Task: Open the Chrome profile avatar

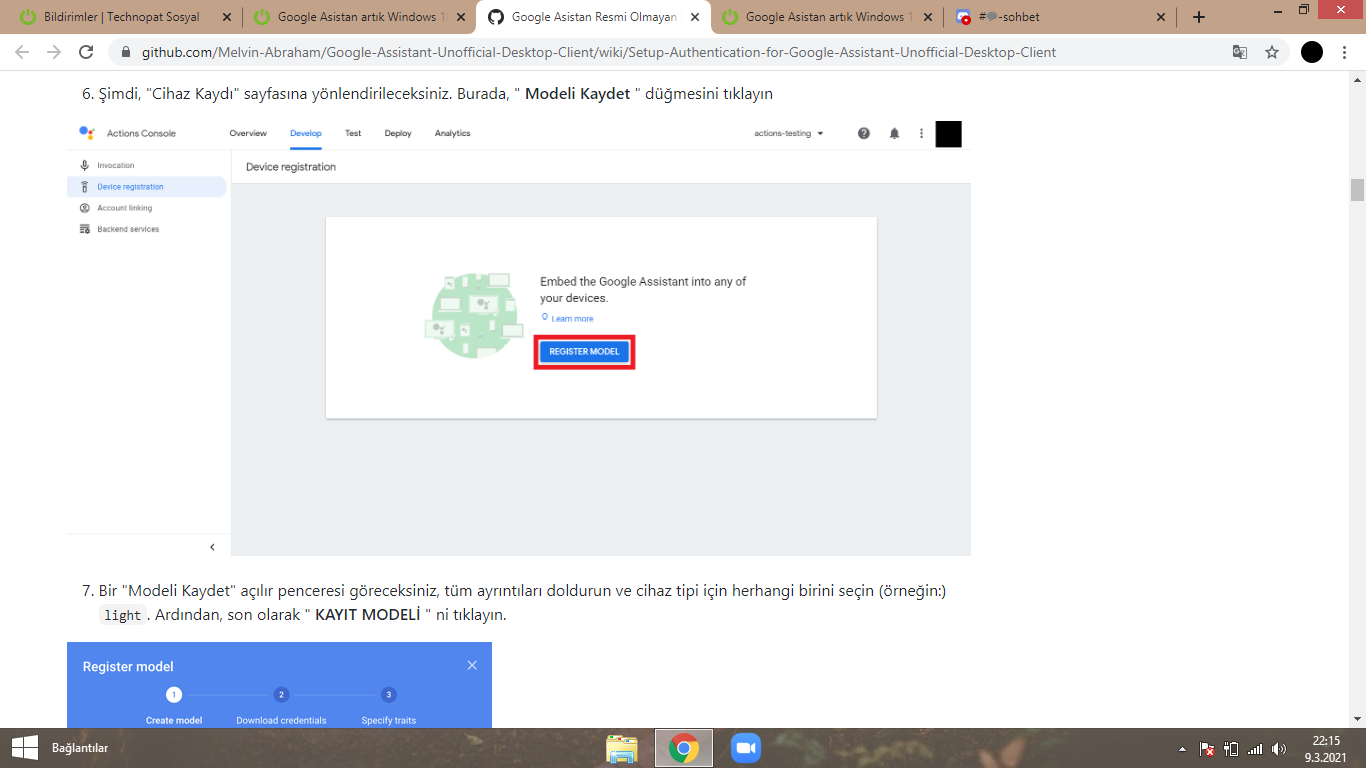Action: [1312, 52]
